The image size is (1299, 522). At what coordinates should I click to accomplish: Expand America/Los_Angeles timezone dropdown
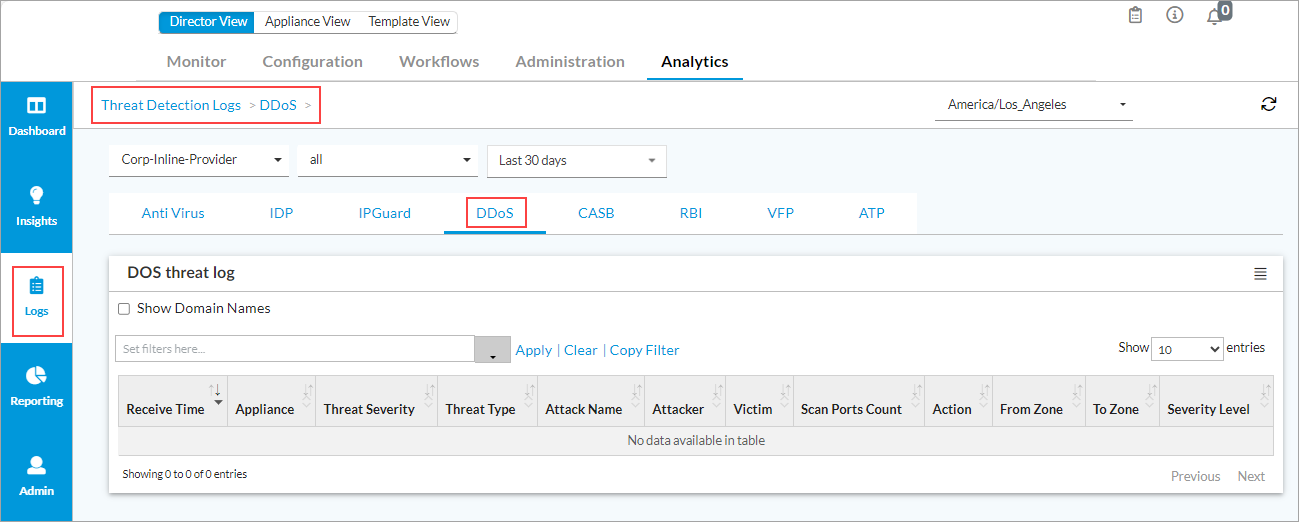click(1033, 104)
